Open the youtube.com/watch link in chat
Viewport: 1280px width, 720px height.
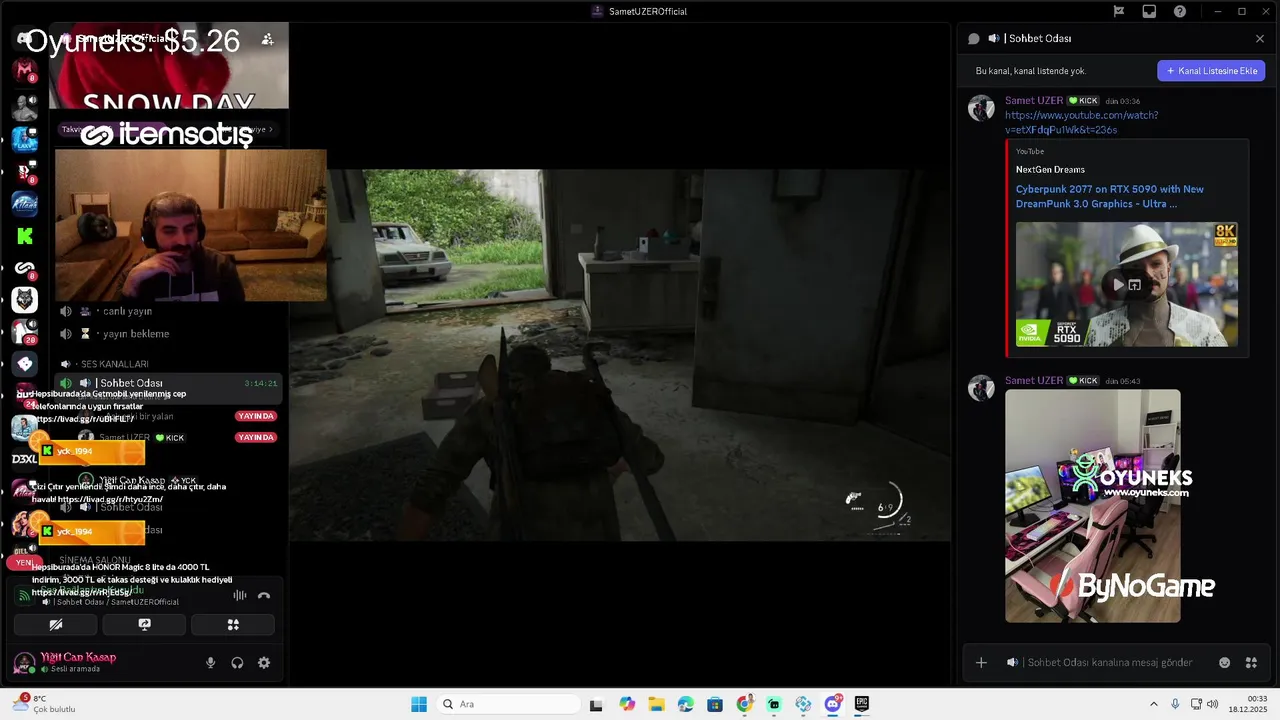point(1081,122)
